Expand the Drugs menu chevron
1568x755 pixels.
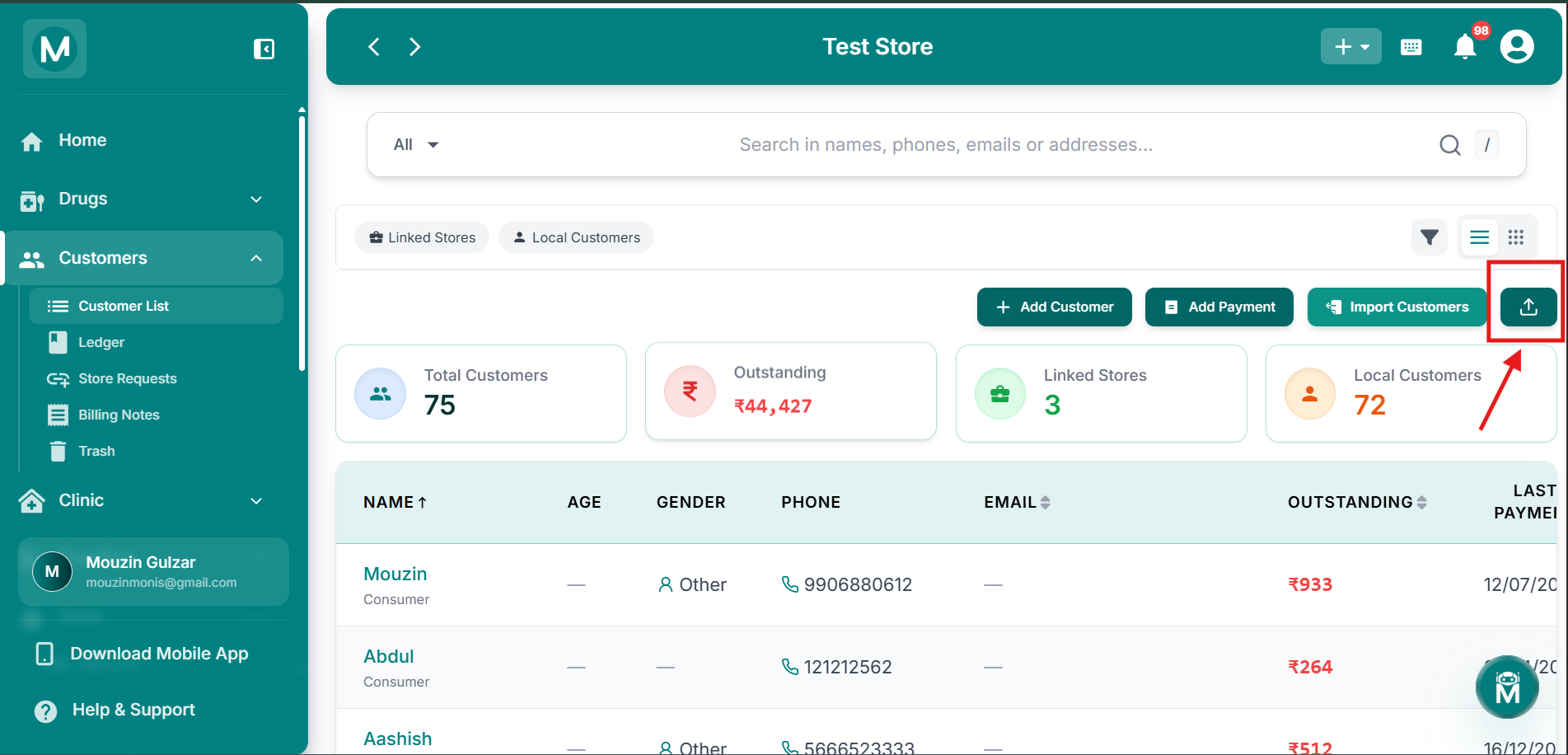coord(256,199)
